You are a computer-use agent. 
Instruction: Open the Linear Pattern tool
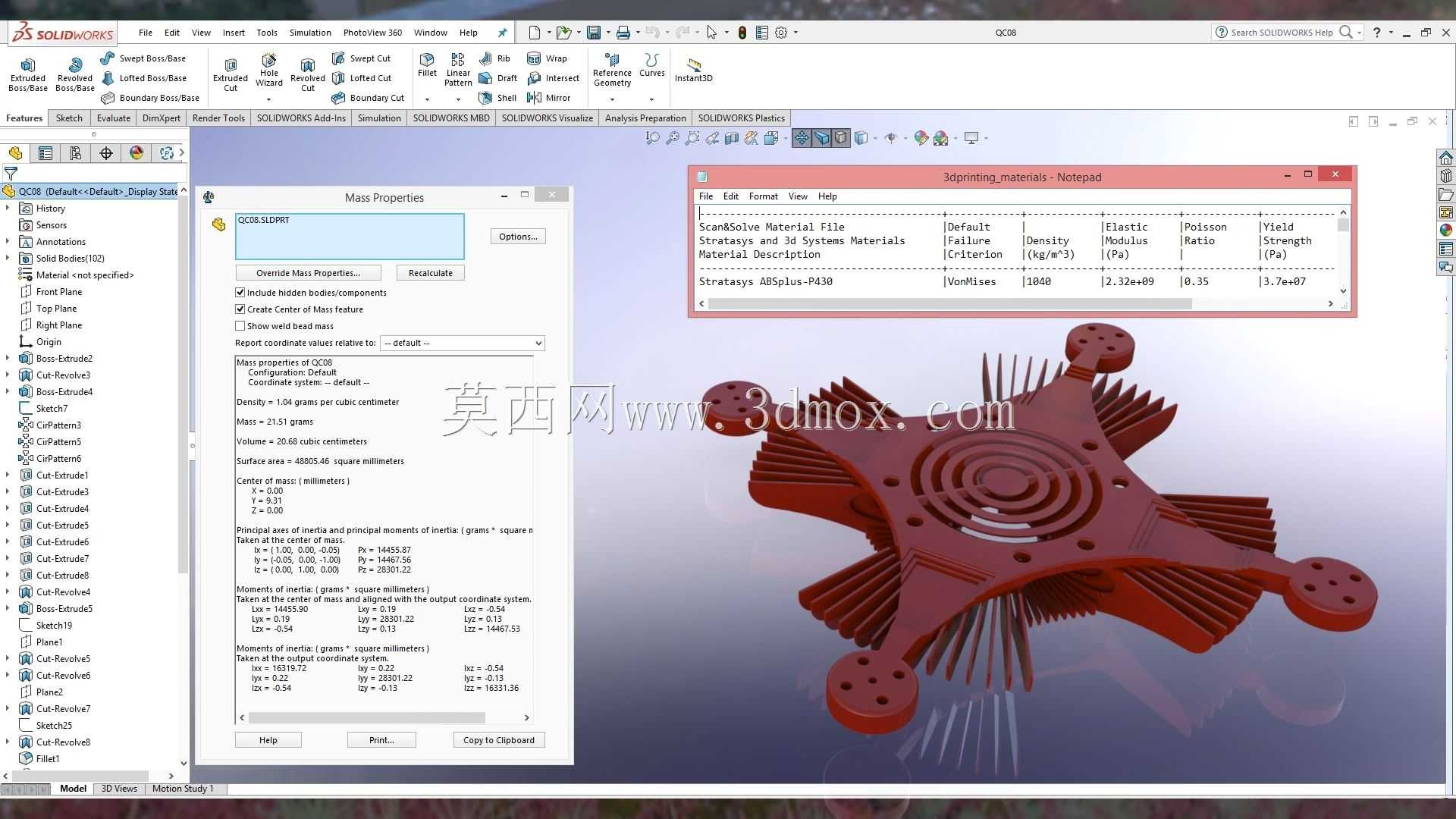click(x=458, y=70)
